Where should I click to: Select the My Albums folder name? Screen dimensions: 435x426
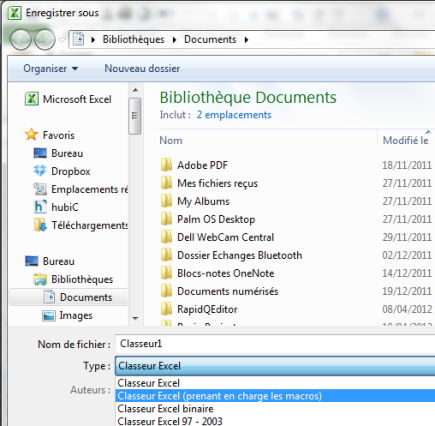(203, 201)
